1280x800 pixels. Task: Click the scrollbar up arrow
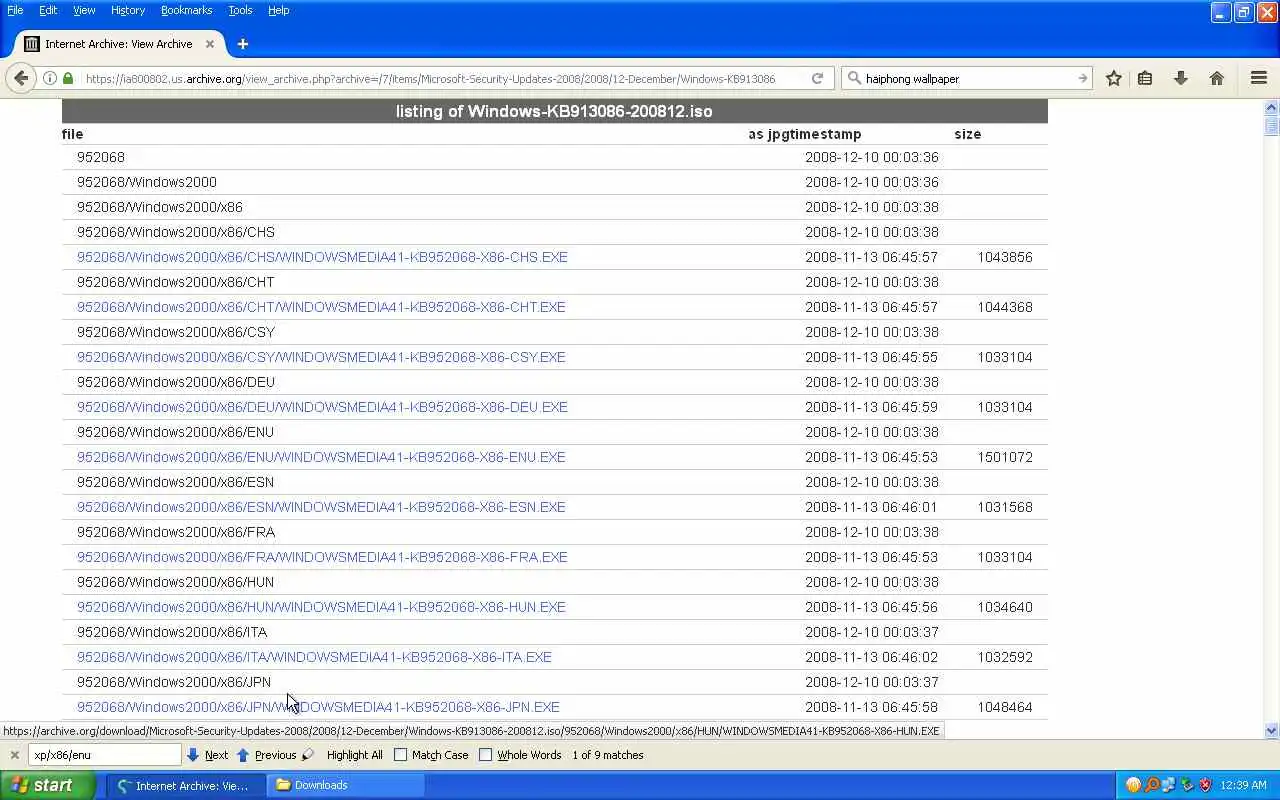(x=1271, y=107)
